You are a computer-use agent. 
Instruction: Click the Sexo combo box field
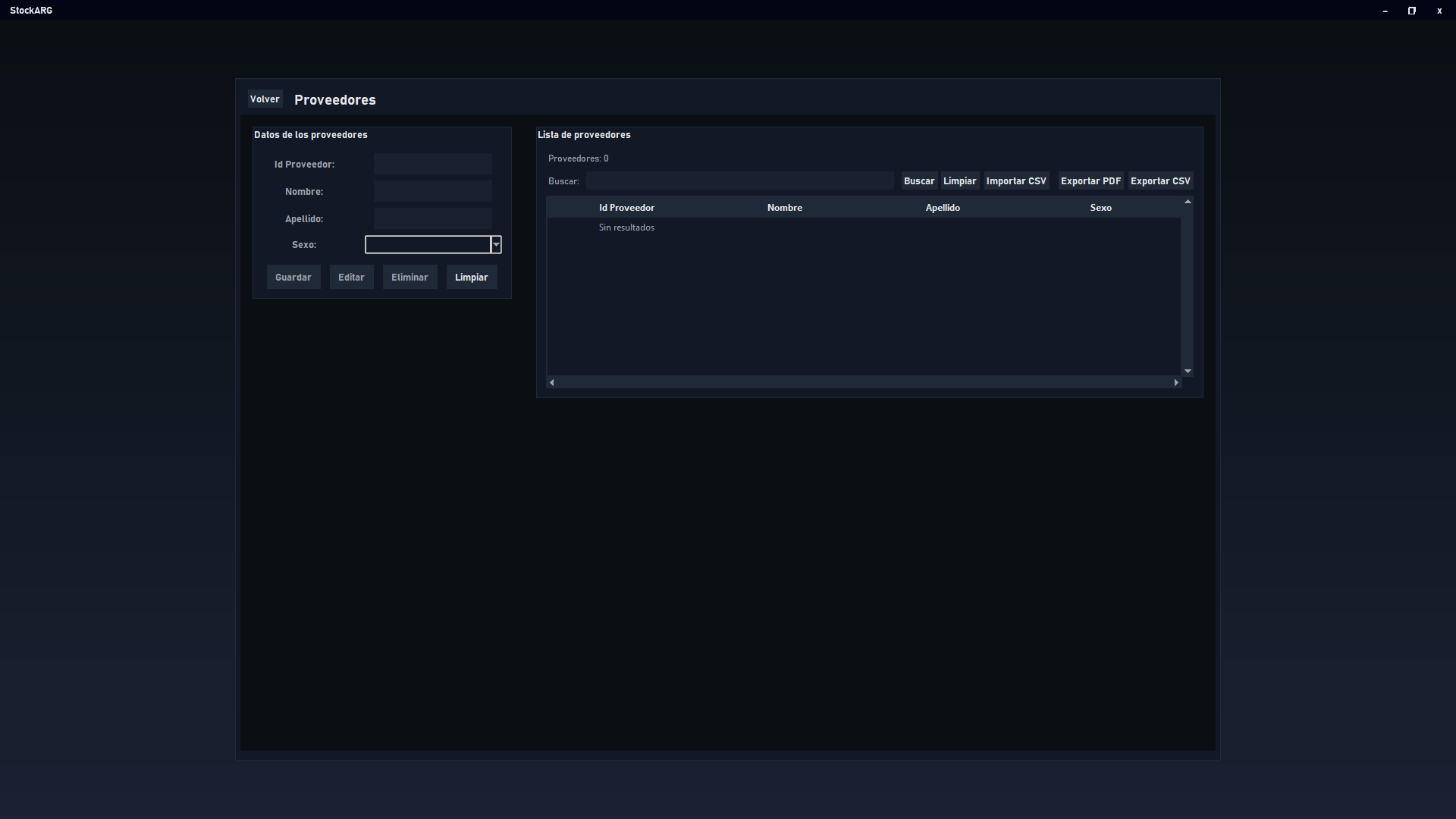pyautogui.click(x=428, y=245)
